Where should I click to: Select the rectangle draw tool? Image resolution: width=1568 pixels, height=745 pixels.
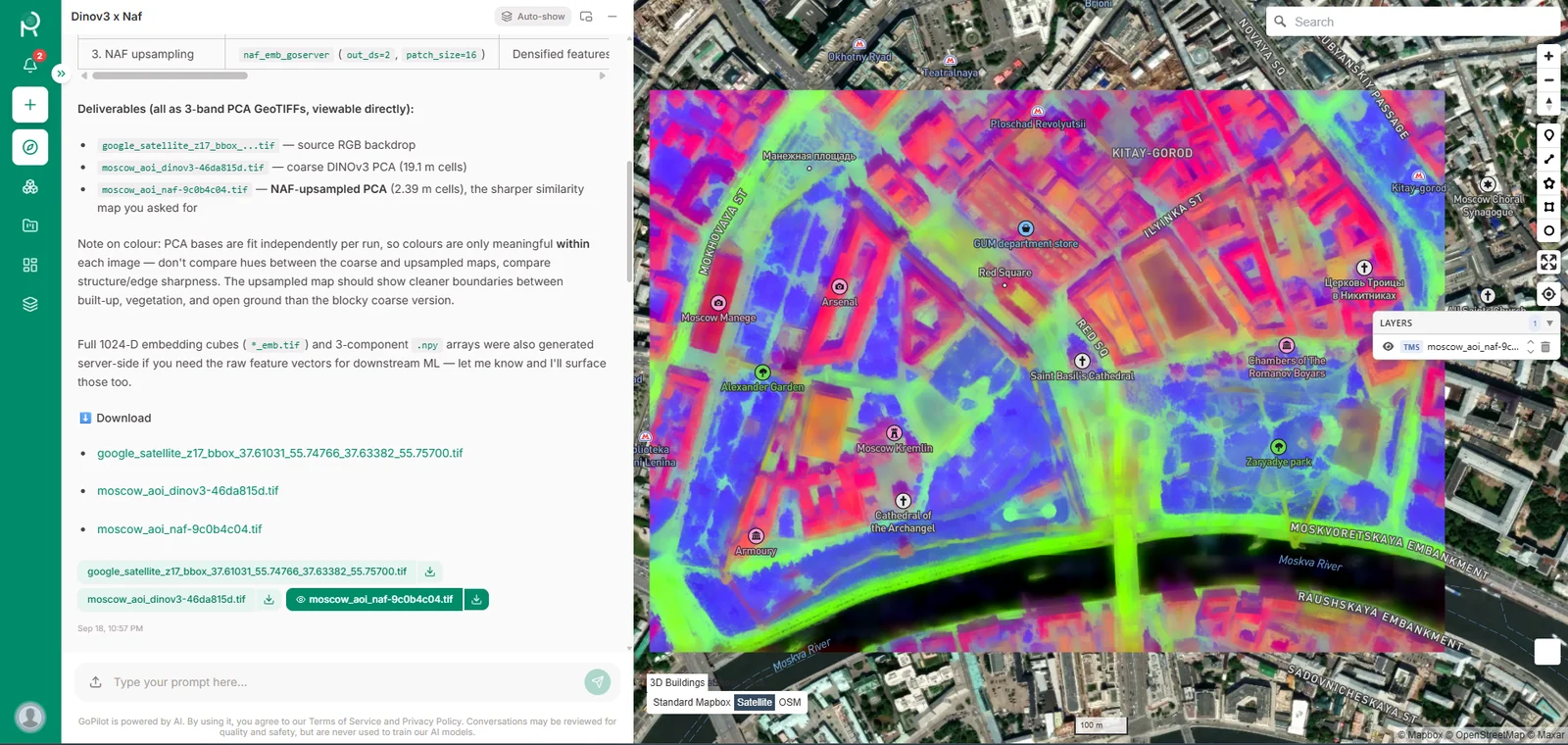pos(1548,207)
